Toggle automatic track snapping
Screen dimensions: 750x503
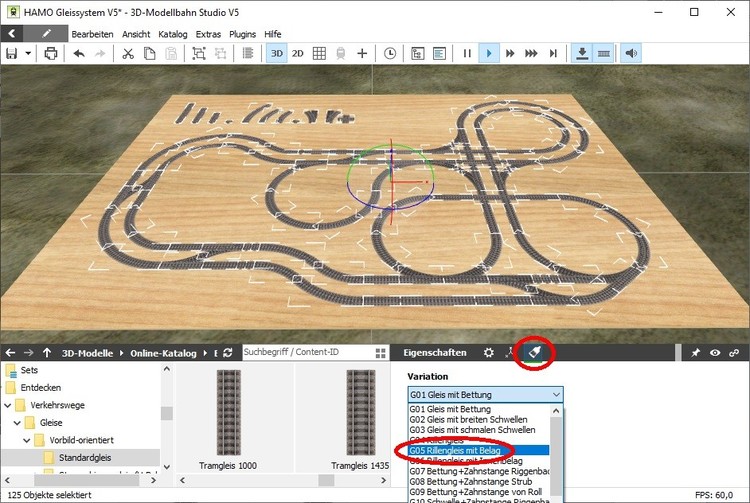[x=603, y=54]
